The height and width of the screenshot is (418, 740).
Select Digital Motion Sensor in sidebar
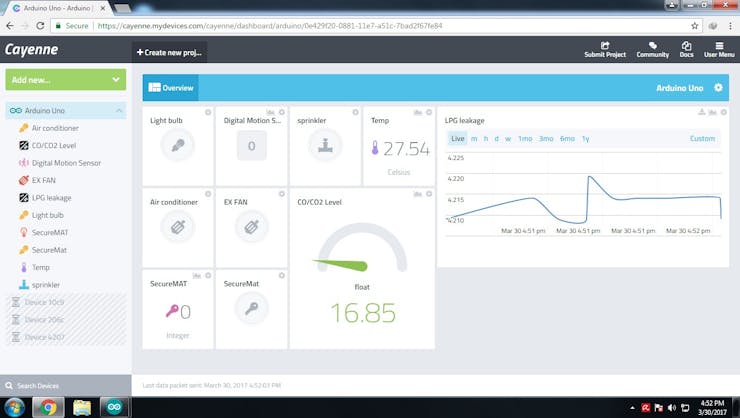(x=66, y=163)
